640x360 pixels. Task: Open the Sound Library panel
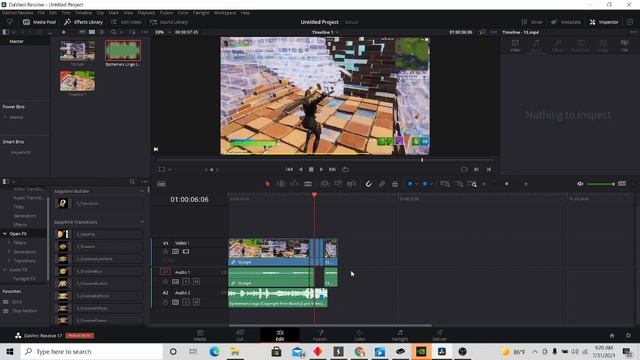[169, 22]
